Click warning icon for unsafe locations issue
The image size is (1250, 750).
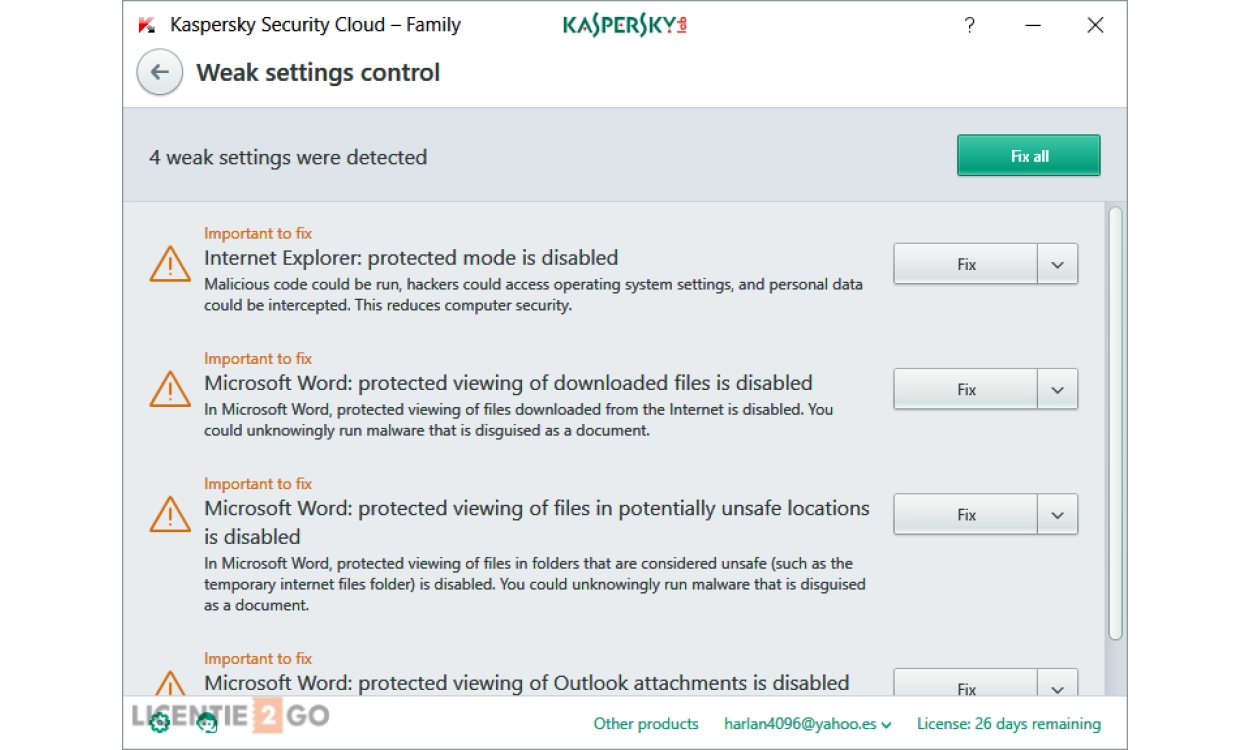[170, 514]
